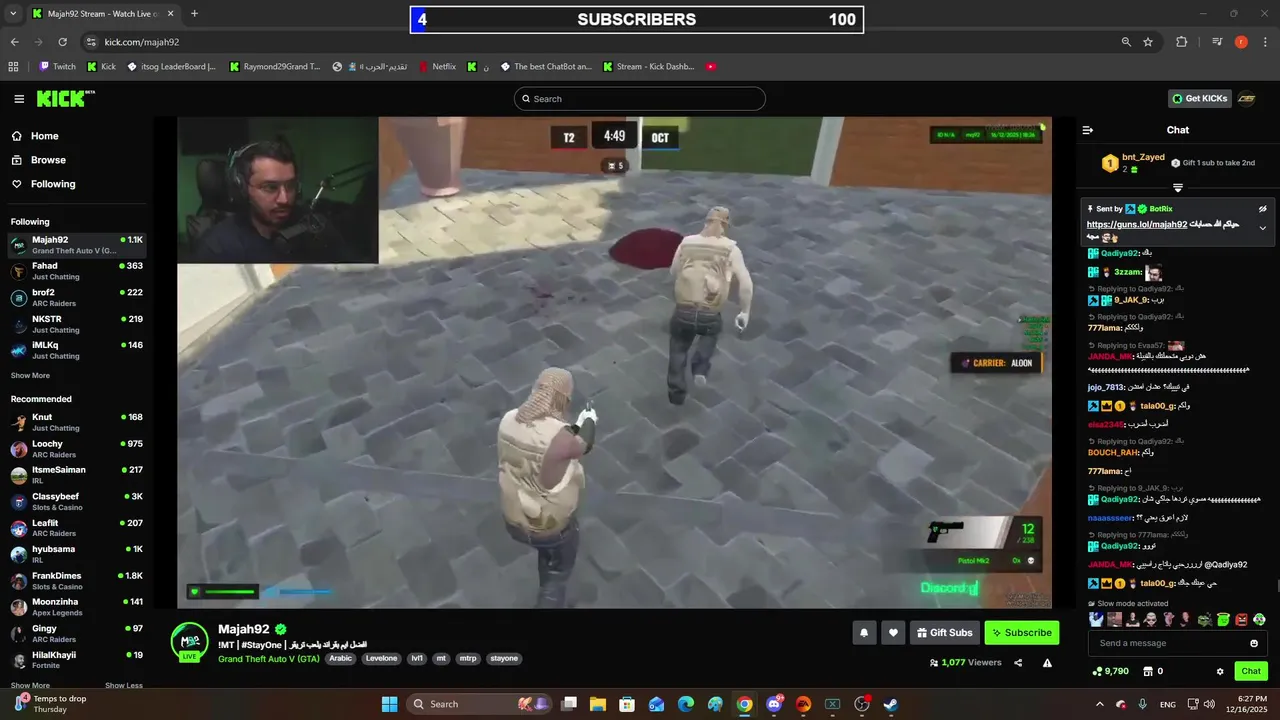The height and width of the screenshot is (720, 1280).
Task: Reload the page in Chrome
Action: click(x=62, y=42)
